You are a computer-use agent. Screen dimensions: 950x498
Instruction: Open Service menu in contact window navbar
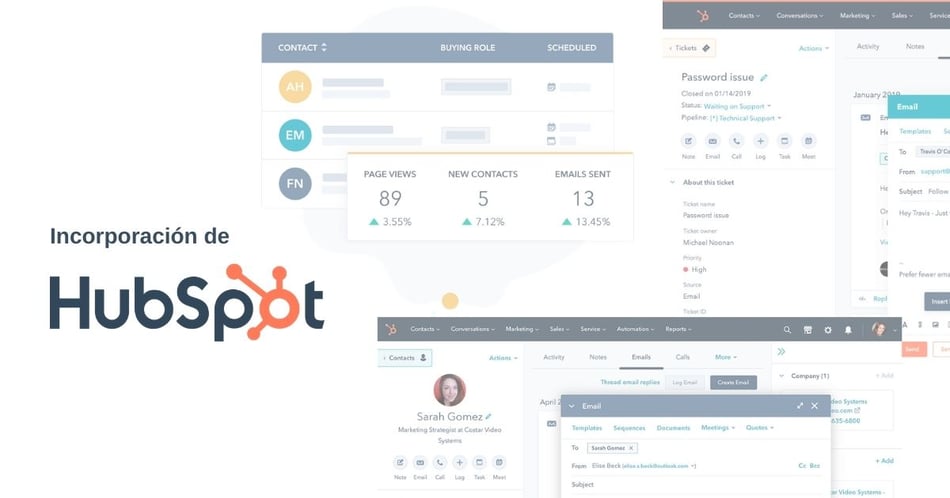(593, 329)
